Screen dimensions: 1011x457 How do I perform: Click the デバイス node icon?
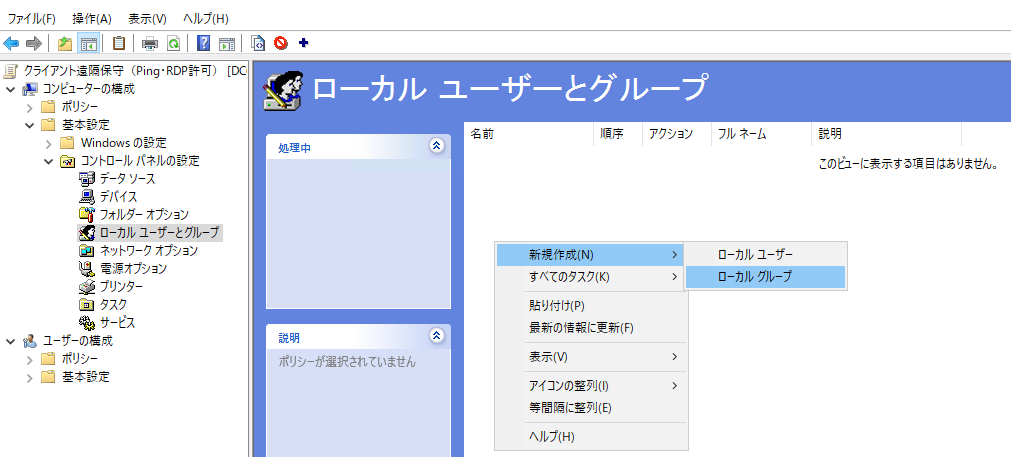pos(86,197)
